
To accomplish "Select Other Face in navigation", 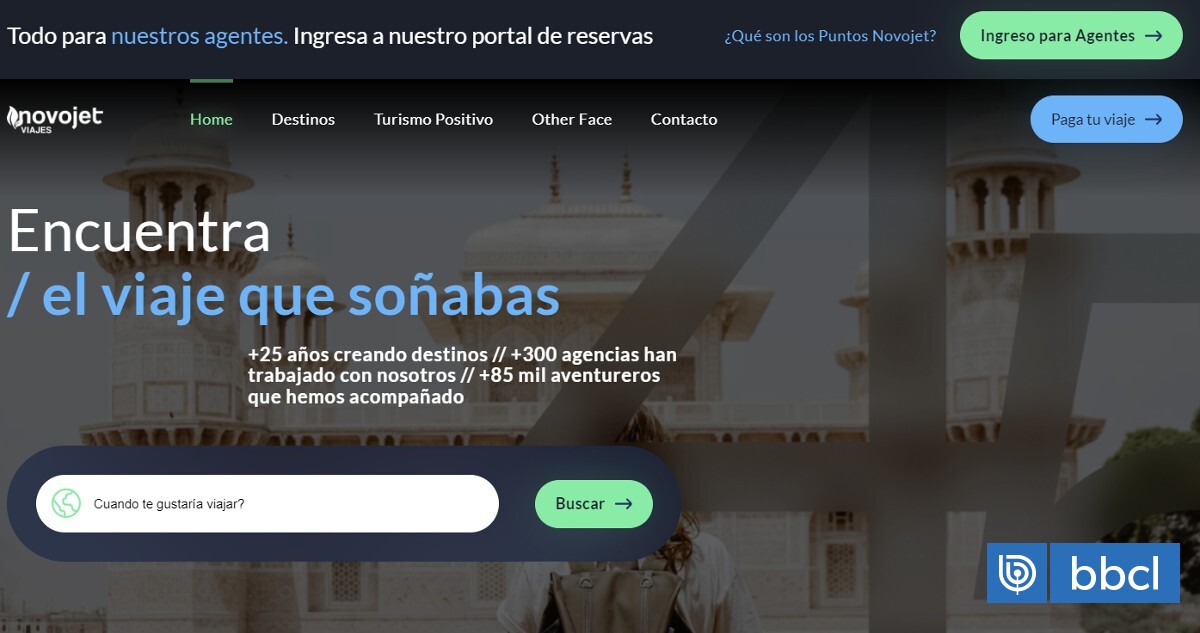I will 572,119.
